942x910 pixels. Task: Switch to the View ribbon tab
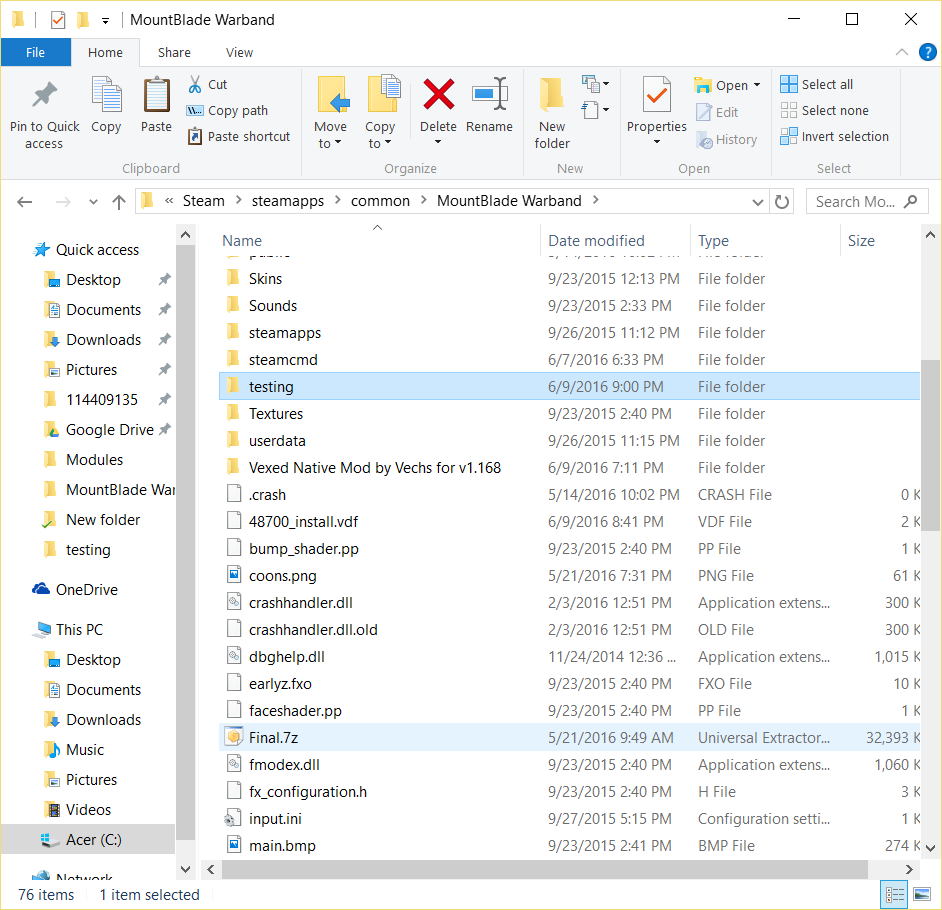click(x=239, y=52)
